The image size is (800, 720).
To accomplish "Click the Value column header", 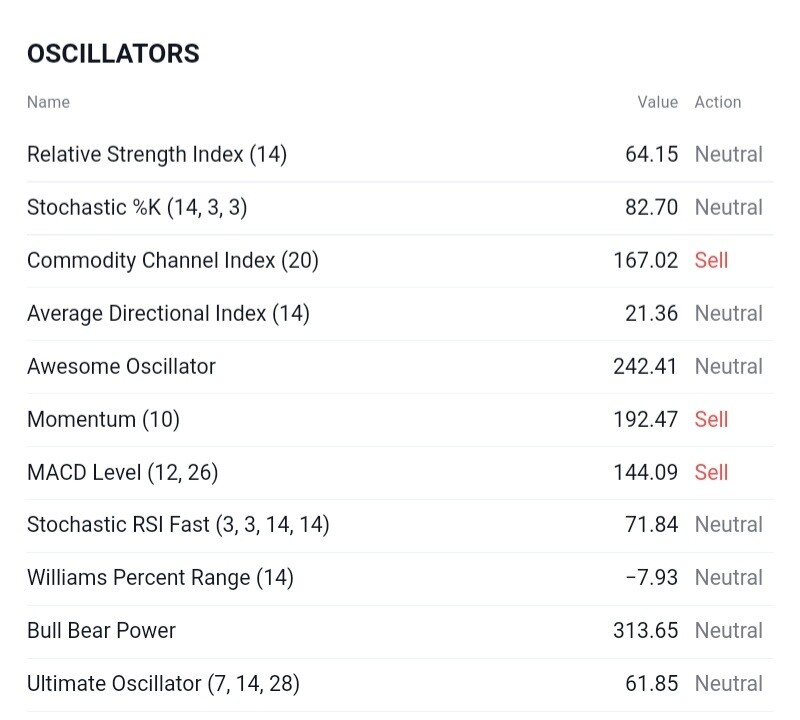I will click(x=657, y=102).
